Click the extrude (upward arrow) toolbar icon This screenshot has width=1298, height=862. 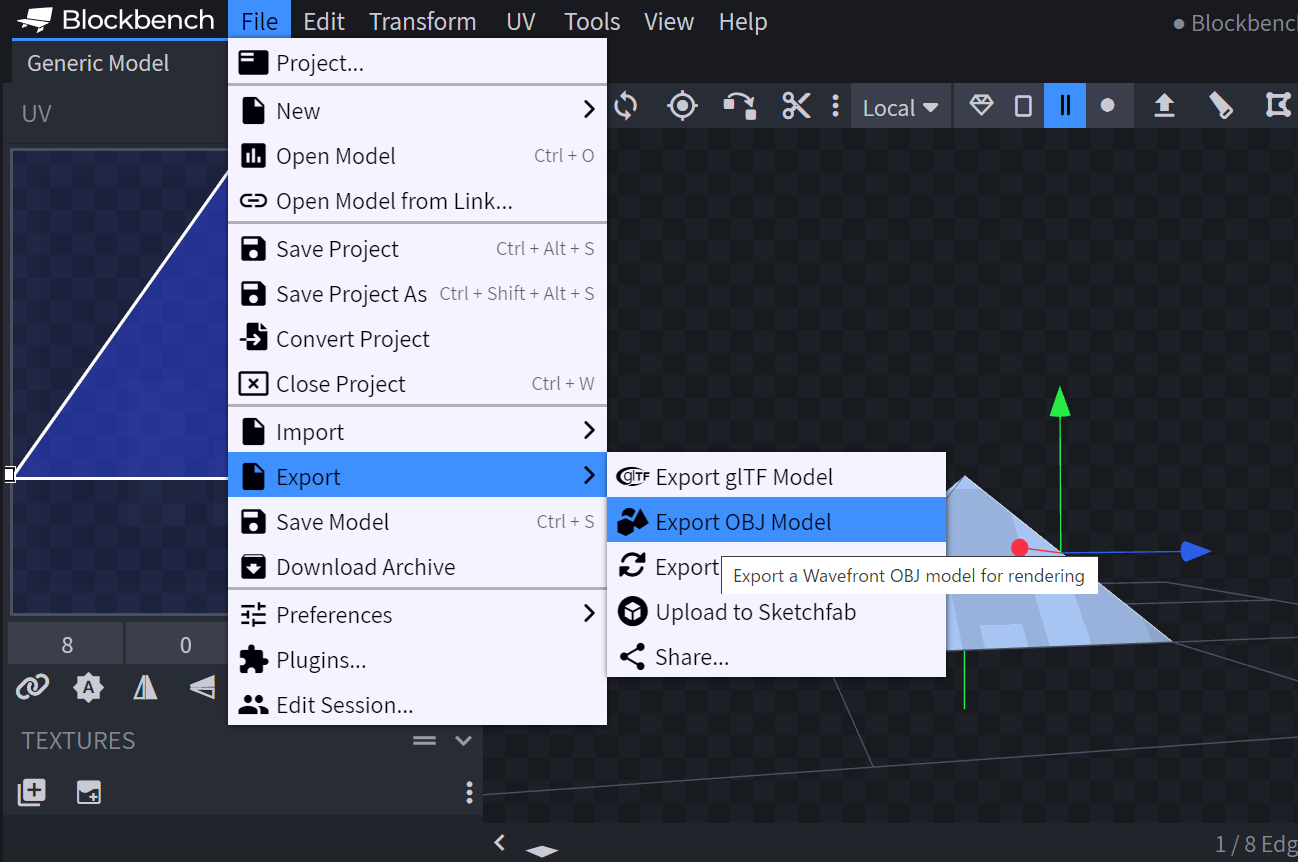(x=1164, y=106)
